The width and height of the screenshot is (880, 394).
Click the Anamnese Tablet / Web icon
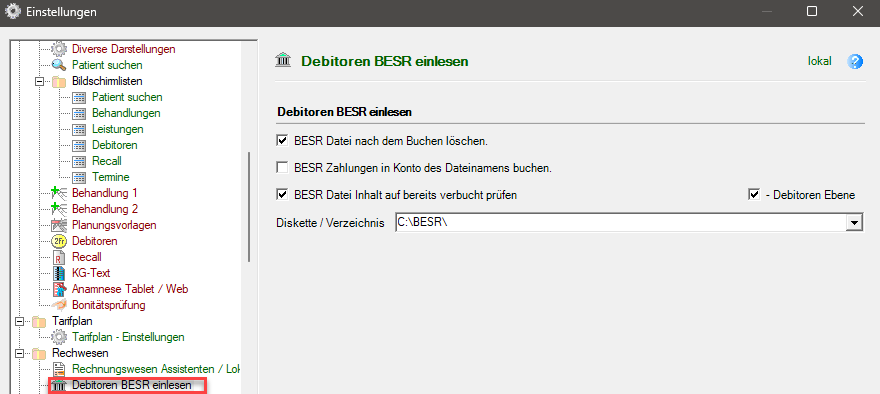[59, 290]
